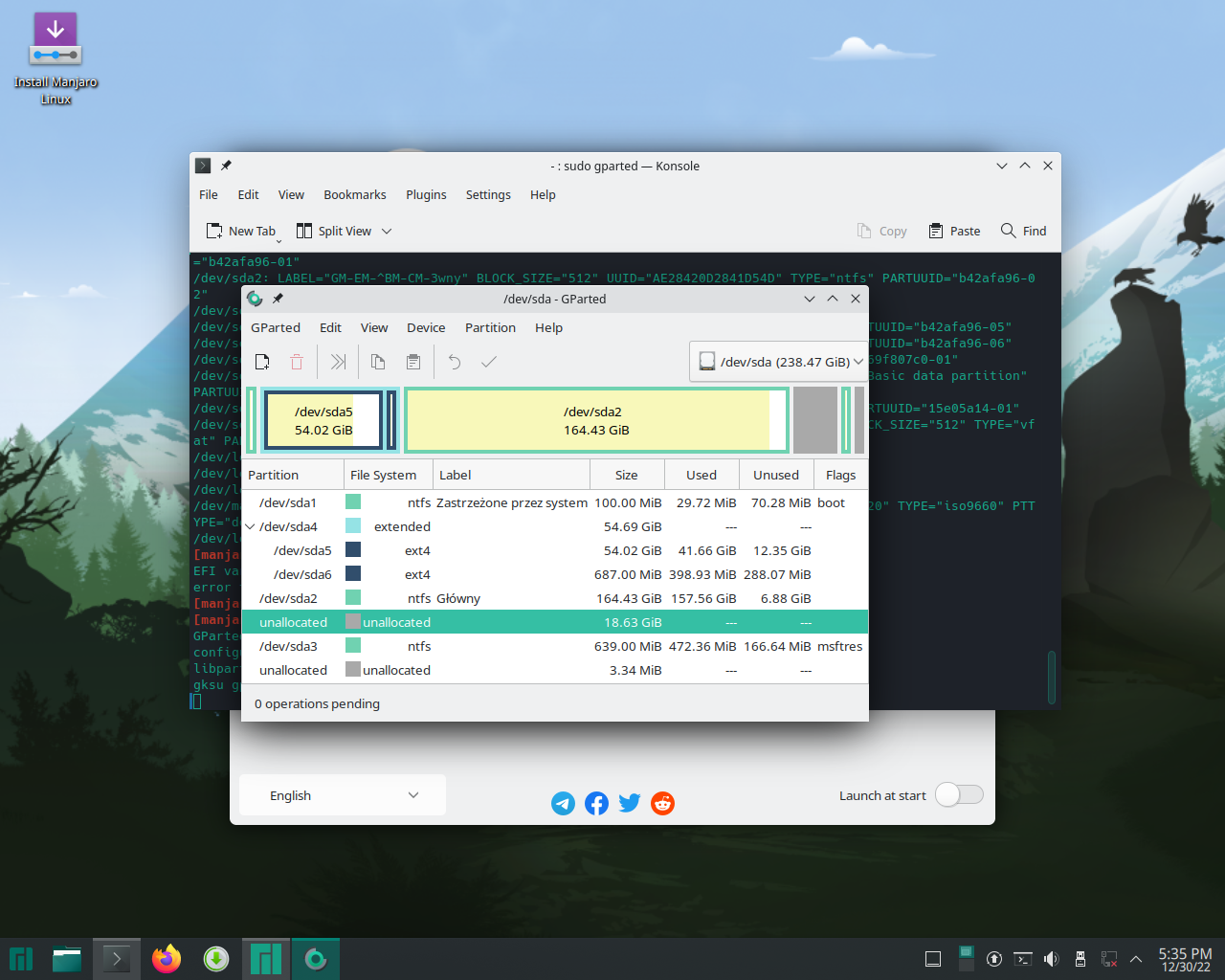This screenshot has height=980, width=1225.
Task: Select the 18.63 GiB unallocated row
Action: tap(555, 622)
